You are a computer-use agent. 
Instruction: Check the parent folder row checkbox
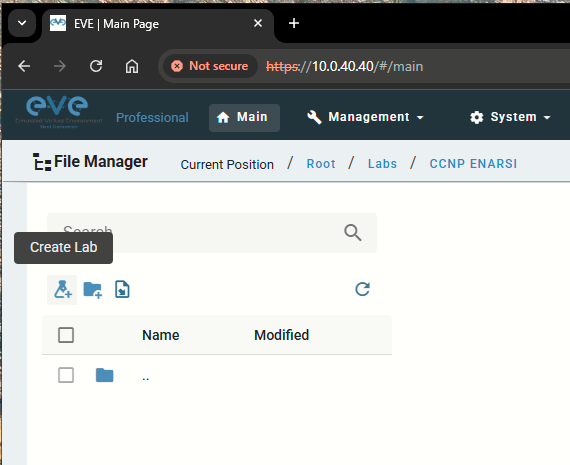pyautogui.click(x=66, y=375)
